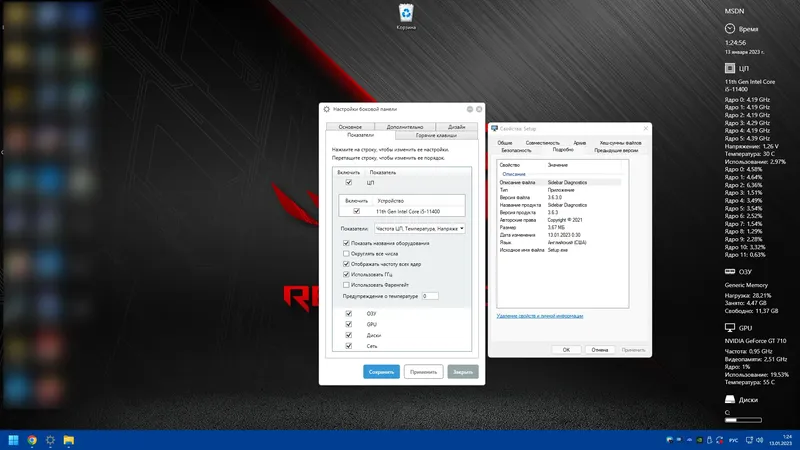
Task: Open the Горячие клавиши tab
Action: click(436, 135)
